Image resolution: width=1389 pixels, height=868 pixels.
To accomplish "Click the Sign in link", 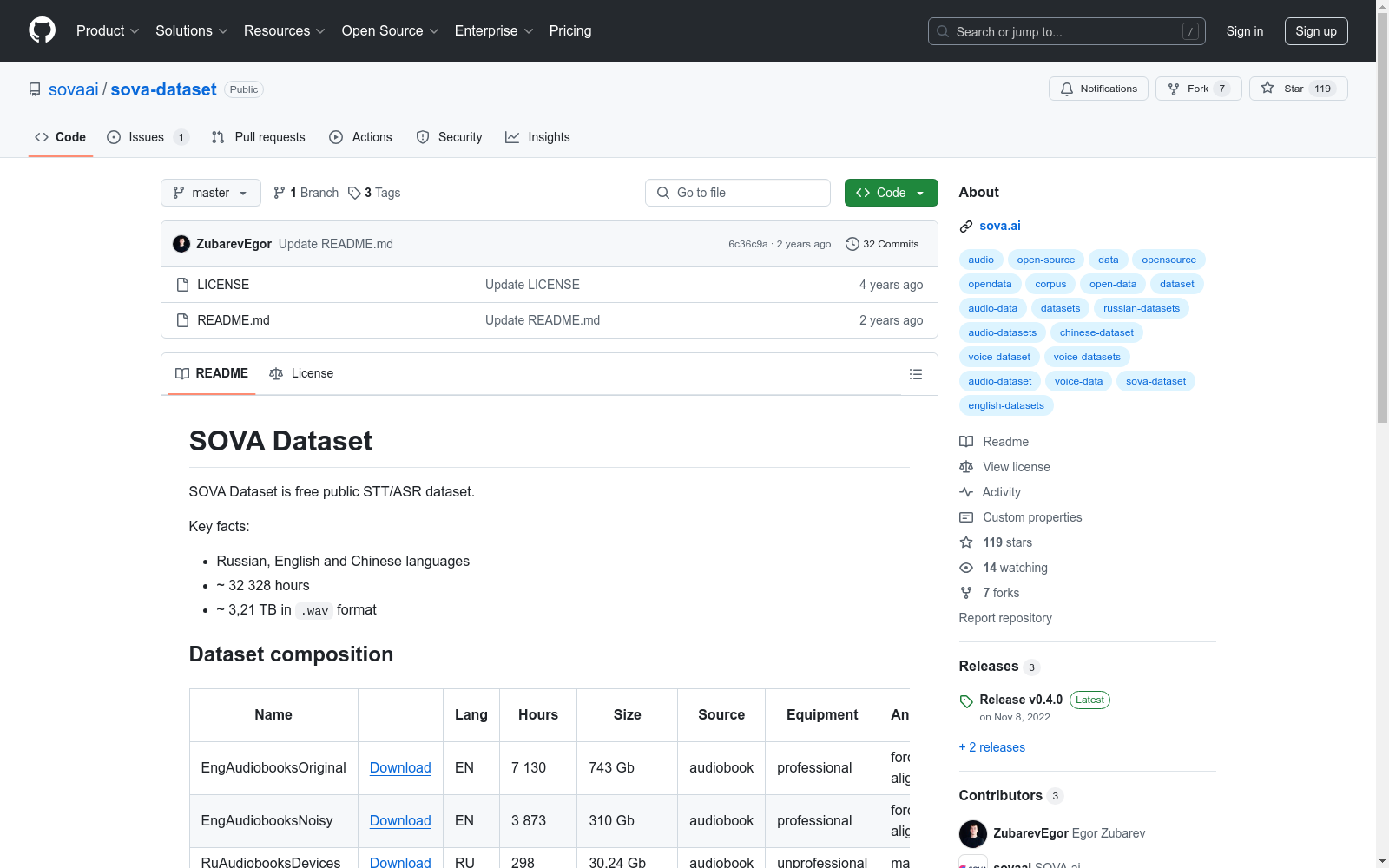I will 1245,31.
